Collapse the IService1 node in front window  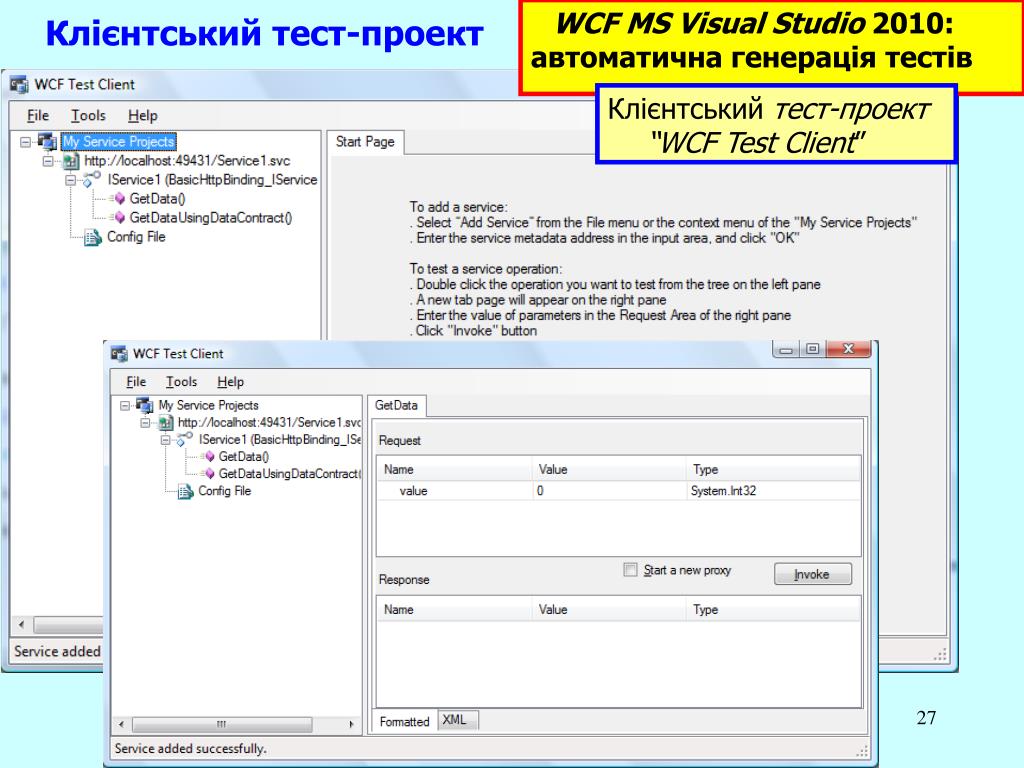167,440
